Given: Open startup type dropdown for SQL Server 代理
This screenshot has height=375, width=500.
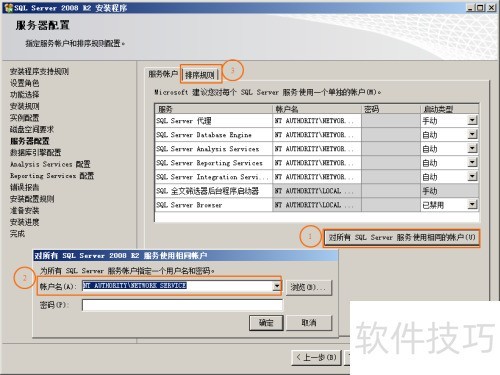Looking at the screenshot, I should pyautogui.click(x=472, y=120).
